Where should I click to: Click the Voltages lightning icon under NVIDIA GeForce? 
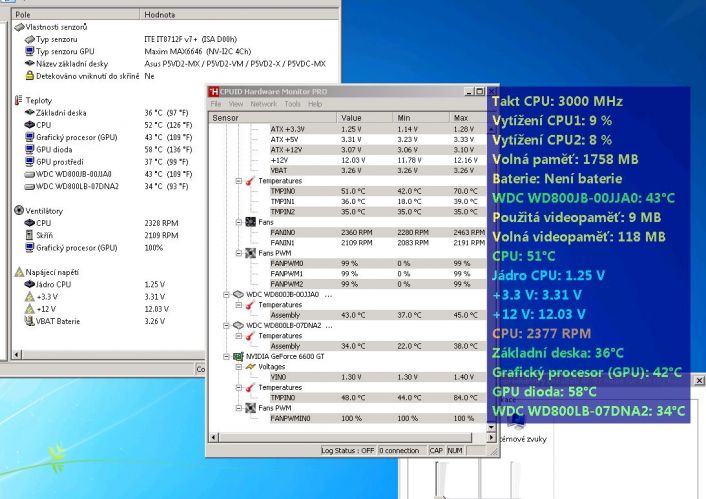[x=250, y=367]
